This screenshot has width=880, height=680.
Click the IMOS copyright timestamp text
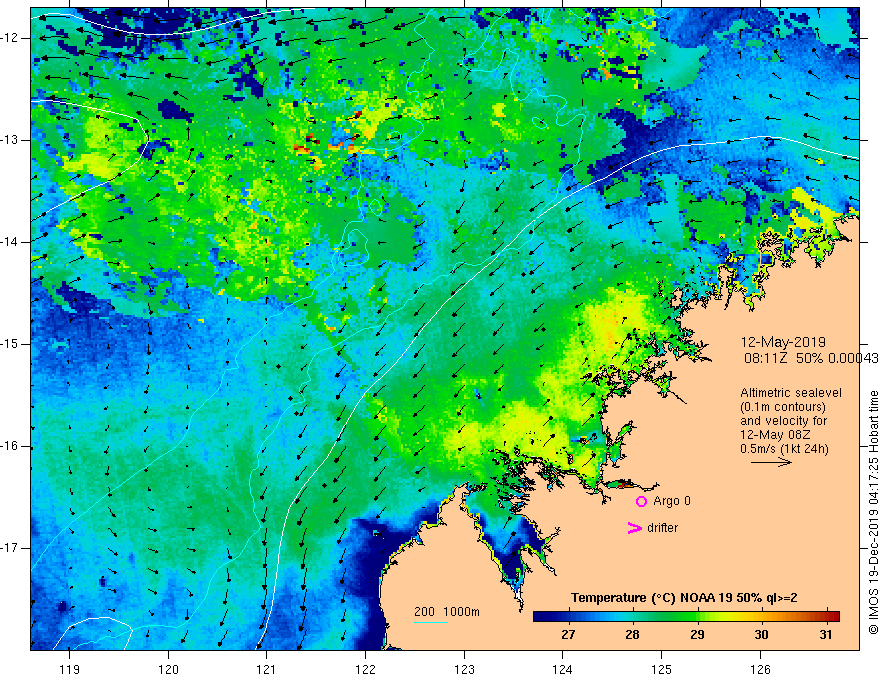click(873, 512)
